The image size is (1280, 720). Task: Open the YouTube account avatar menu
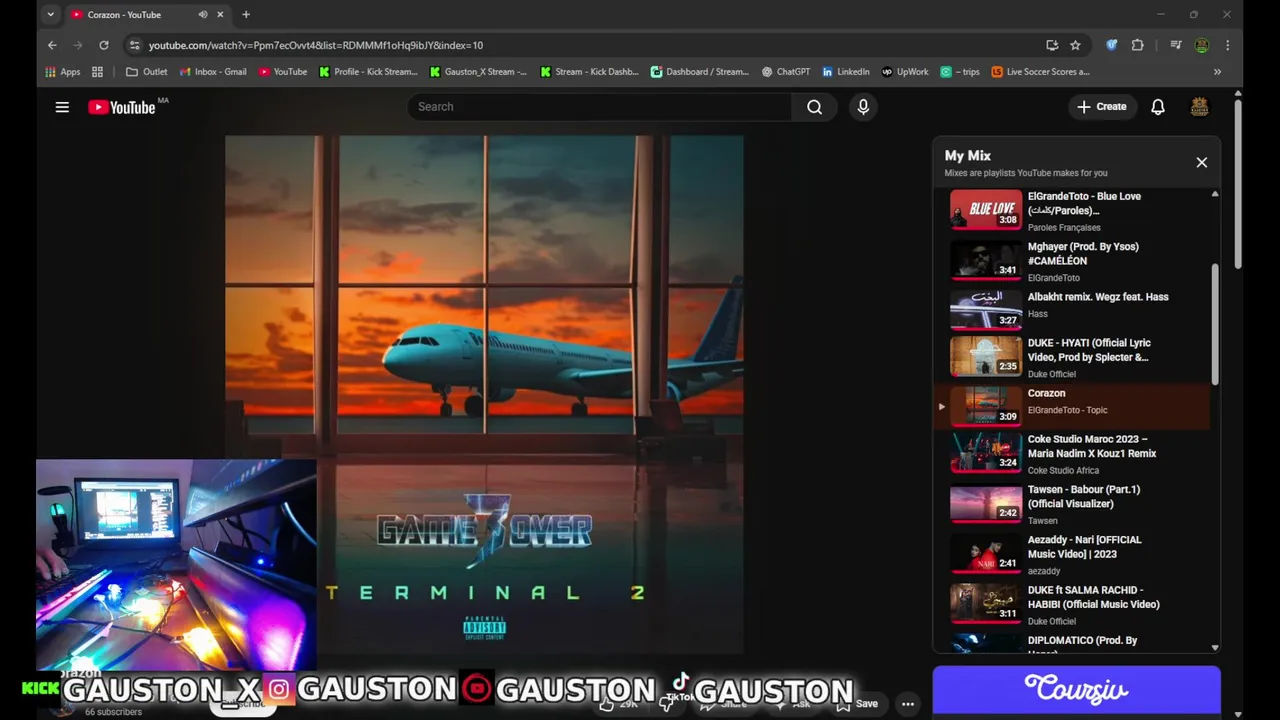pyautogui.click(x=1199, y=107)
